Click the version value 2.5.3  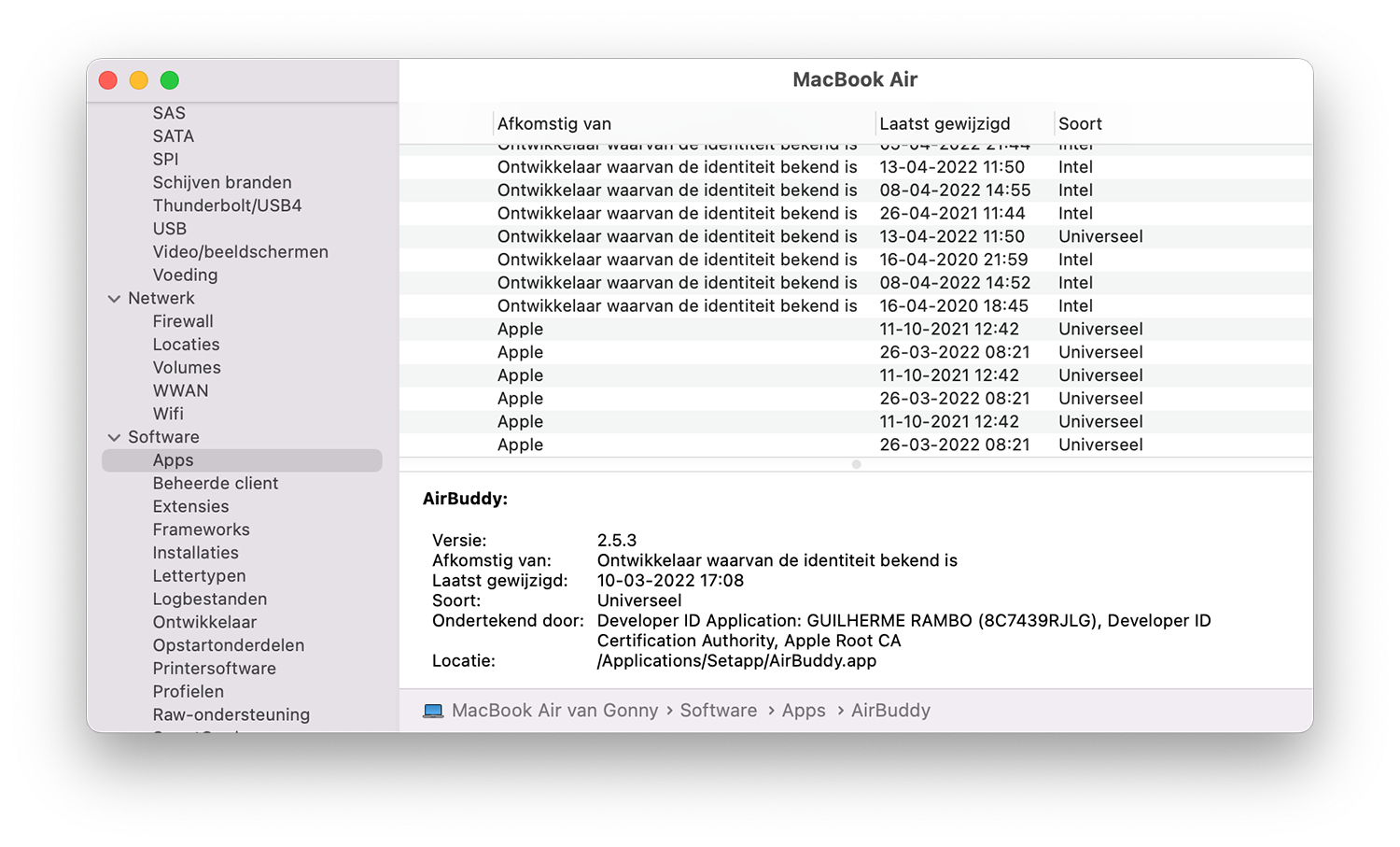(617, 541)
